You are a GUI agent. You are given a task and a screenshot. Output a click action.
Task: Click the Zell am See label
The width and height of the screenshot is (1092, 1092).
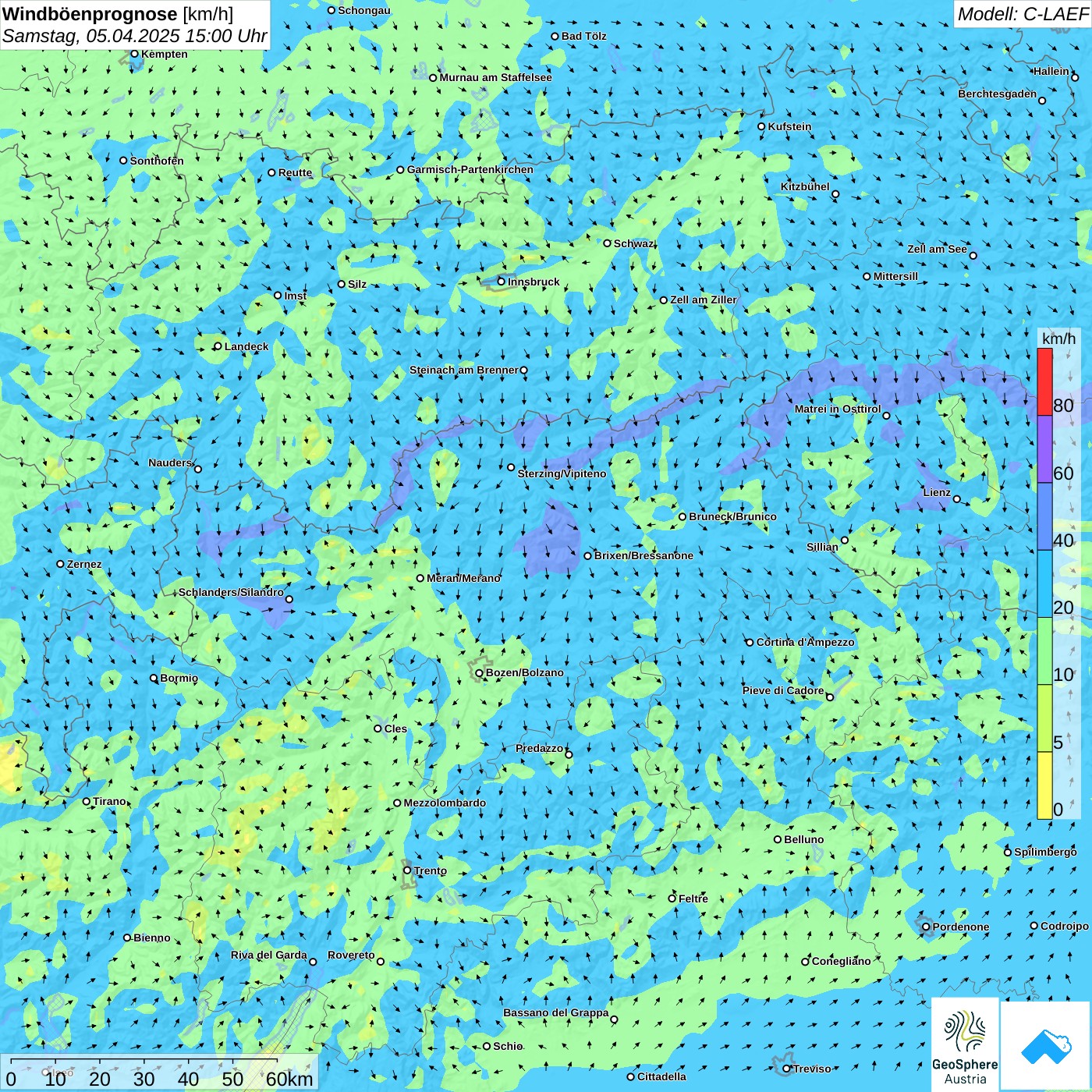(937, 249)
